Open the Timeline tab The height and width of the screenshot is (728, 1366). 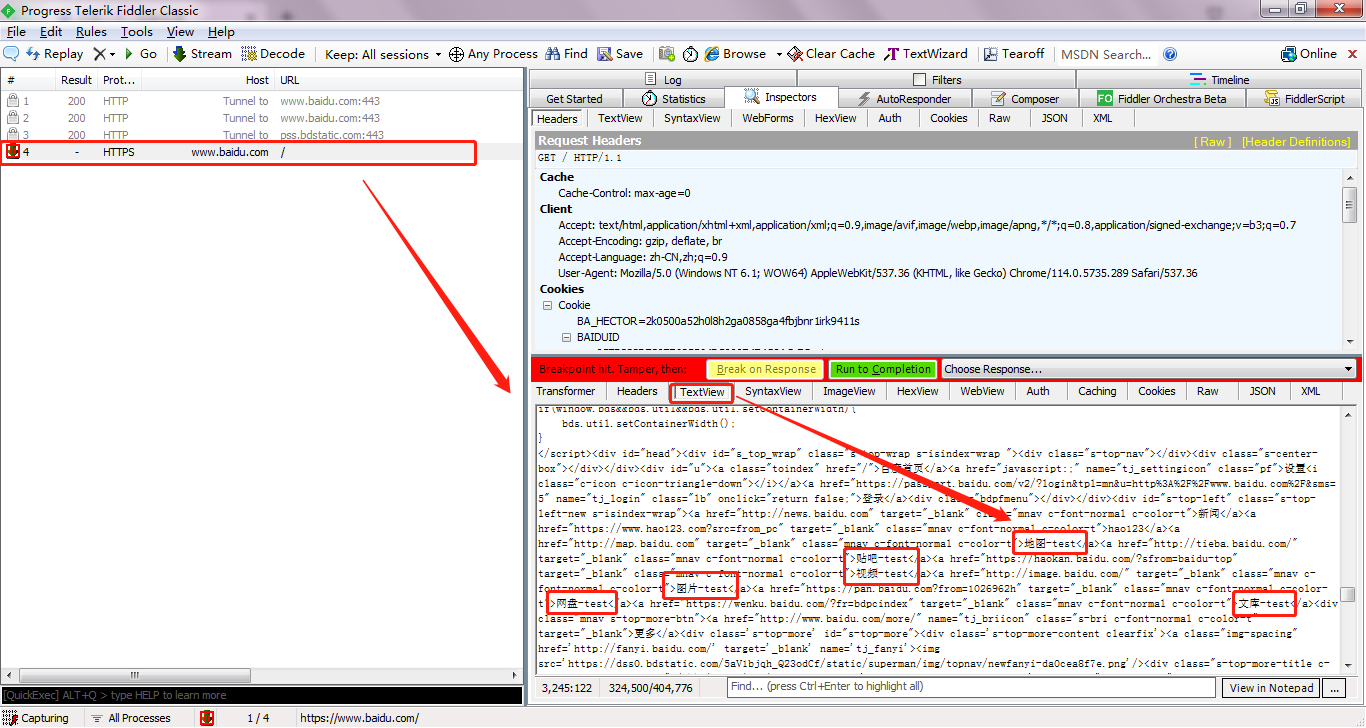point(1220,80)
